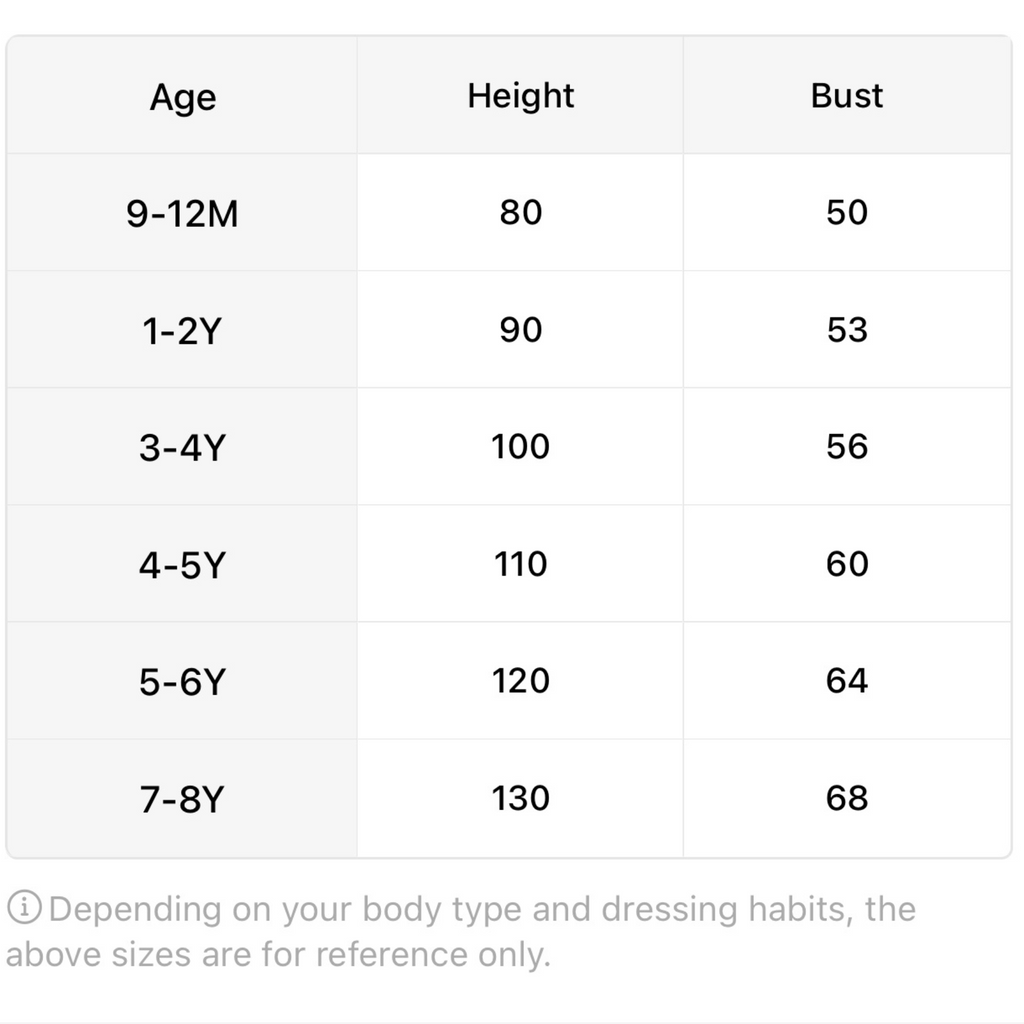Select the Bust column header
This screenshot has height=1024, width=1024.
pos(847,96)
